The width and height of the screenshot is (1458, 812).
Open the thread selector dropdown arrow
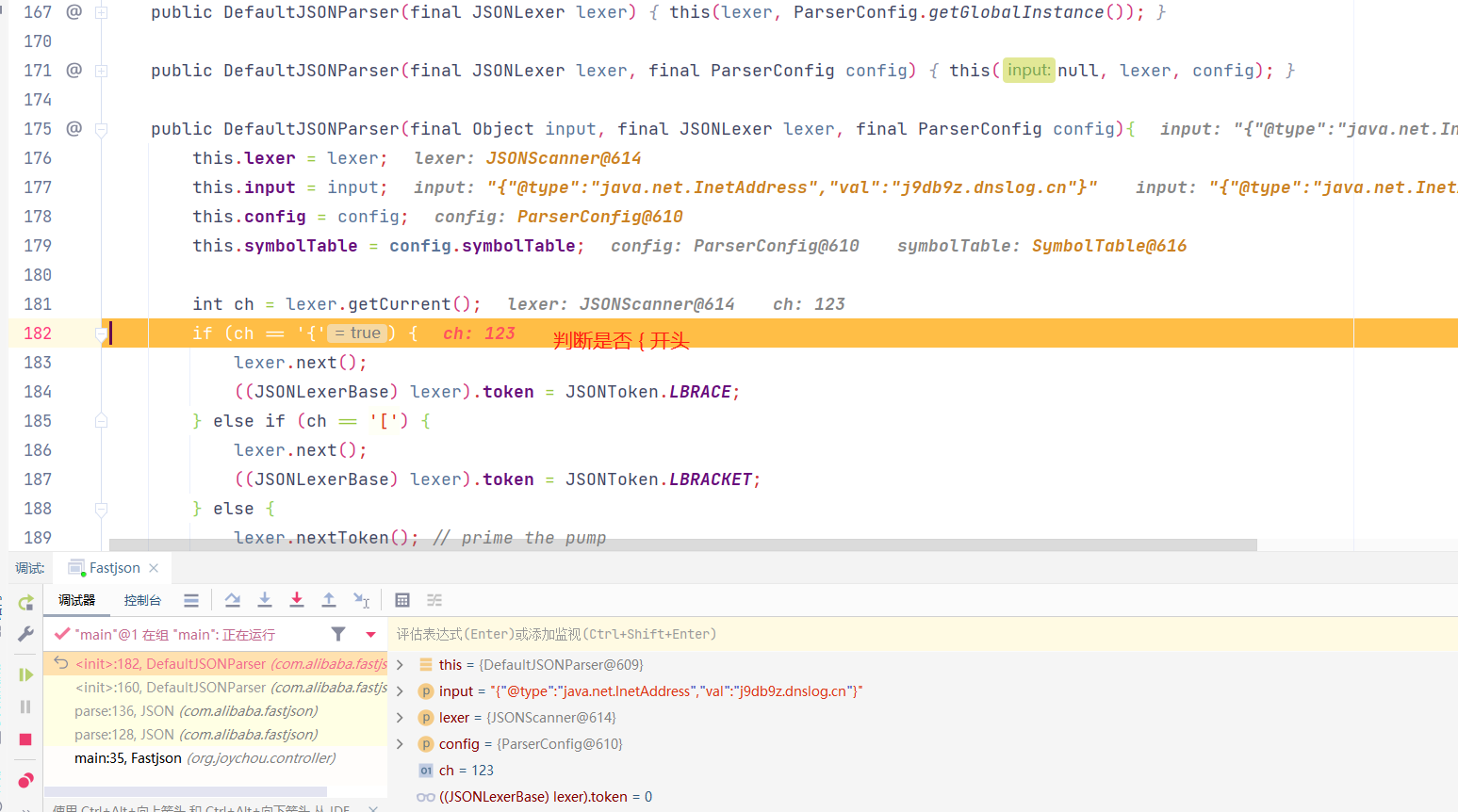pos(371,634)
